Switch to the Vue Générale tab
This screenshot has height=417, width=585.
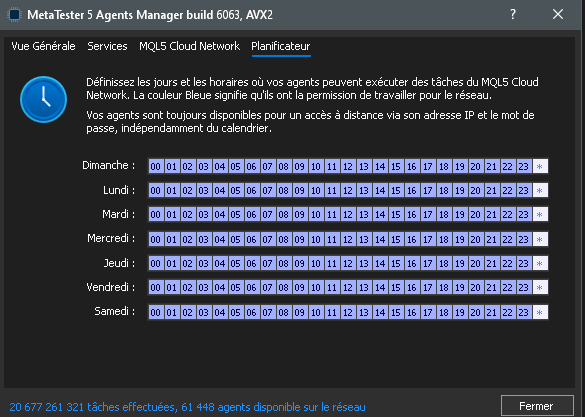pos(43,46)
